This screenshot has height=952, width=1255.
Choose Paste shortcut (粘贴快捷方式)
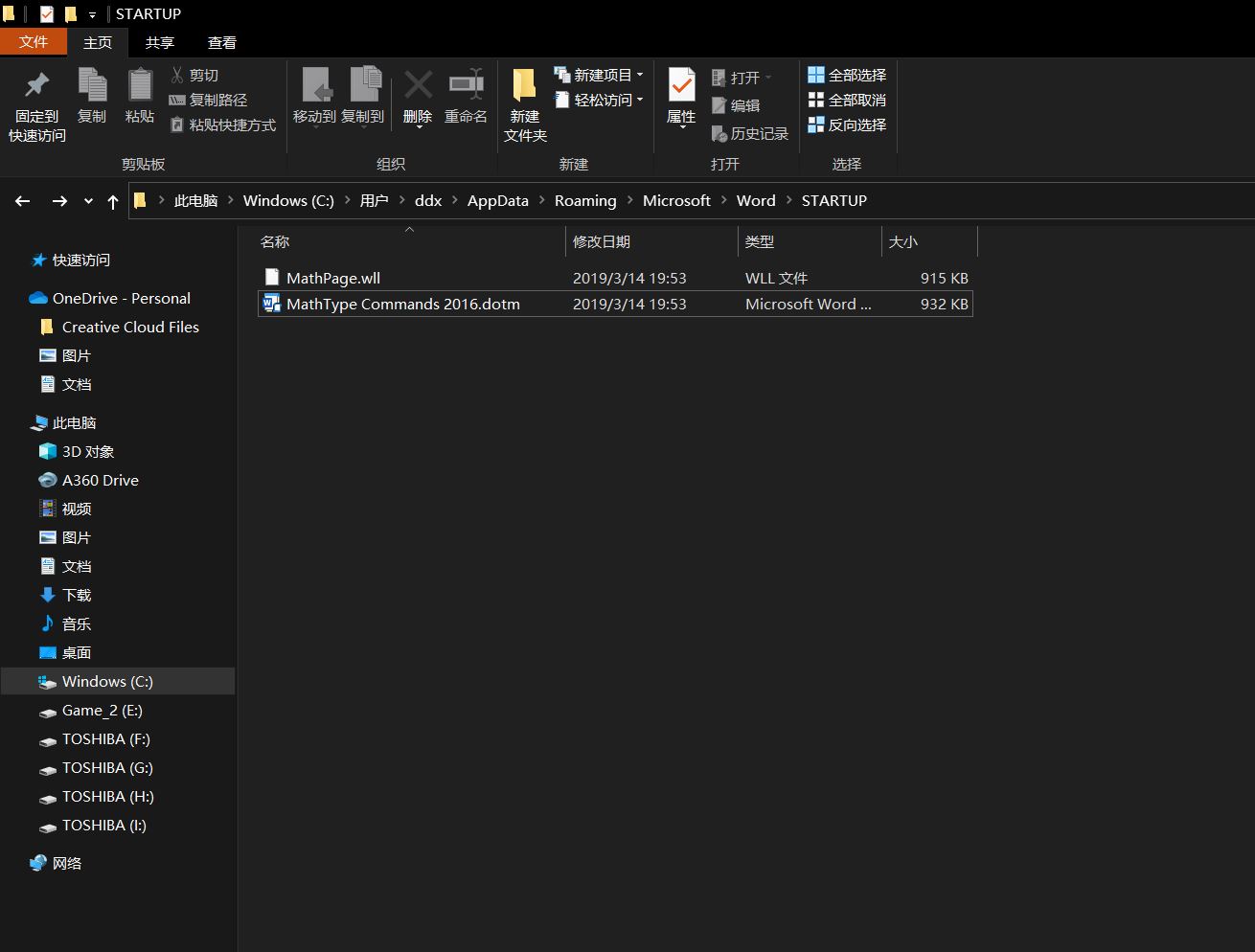pos(222,125)
